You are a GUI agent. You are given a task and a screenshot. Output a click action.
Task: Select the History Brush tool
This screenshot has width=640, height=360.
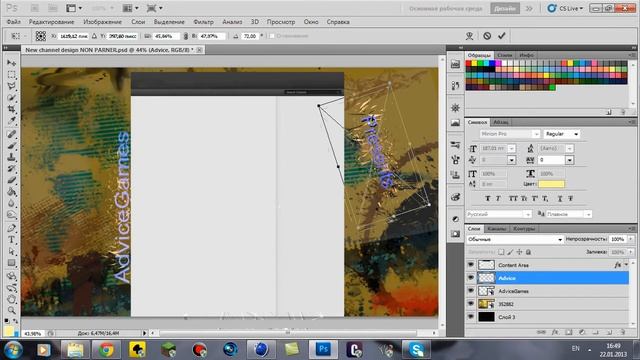11,169
